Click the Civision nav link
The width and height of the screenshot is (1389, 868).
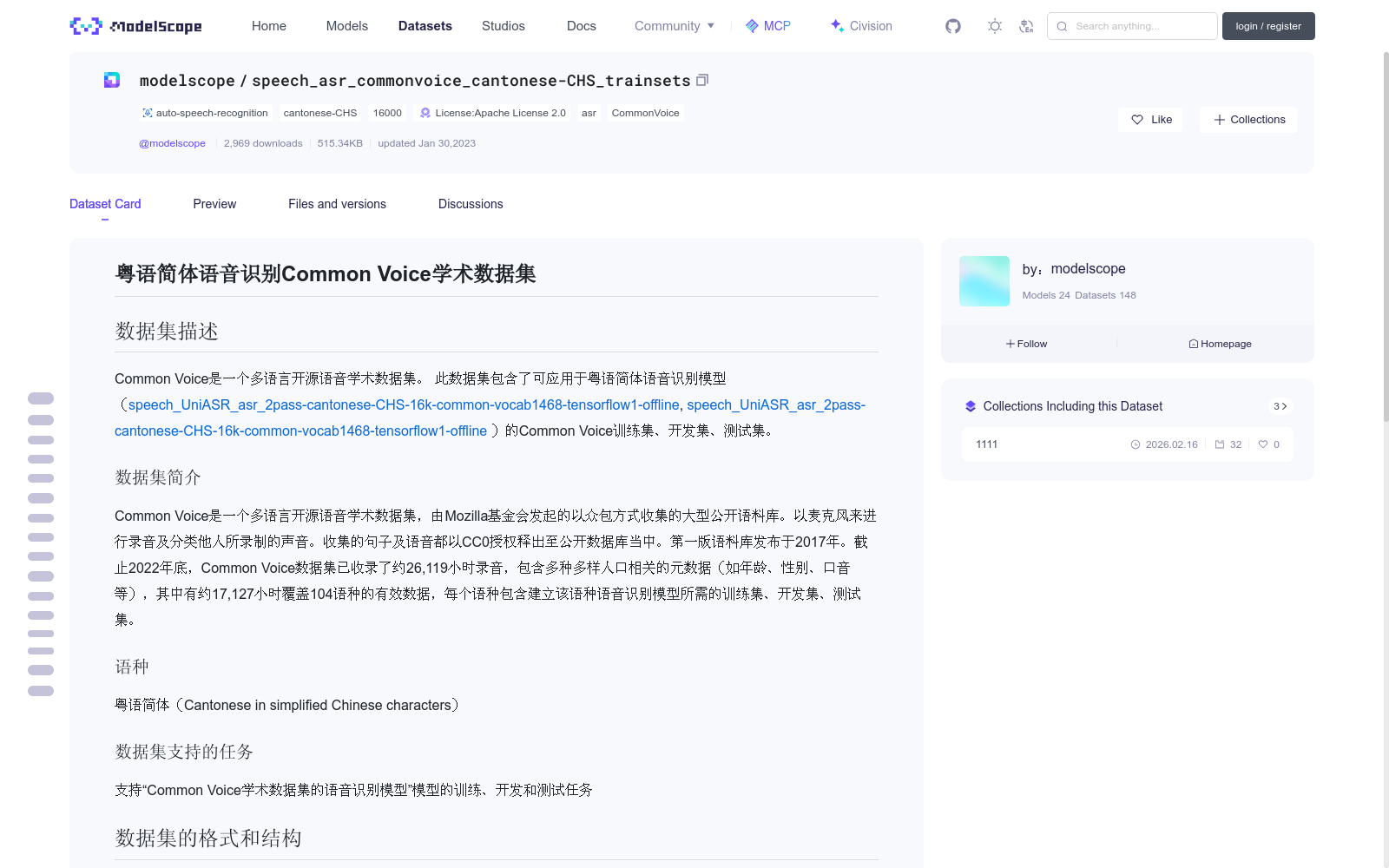pos(861,26)
